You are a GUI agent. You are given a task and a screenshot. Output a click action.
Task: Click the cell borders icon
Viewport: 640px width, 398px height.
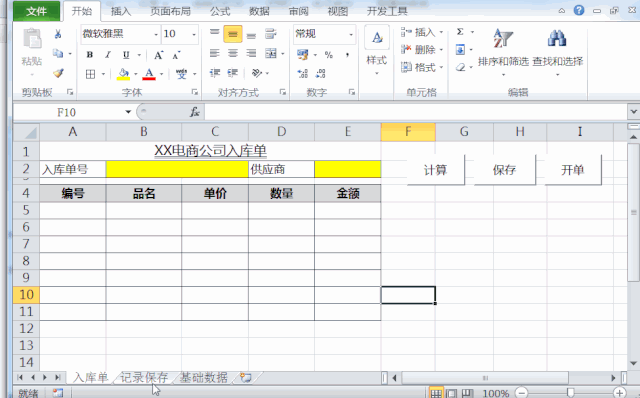[91, 73]
